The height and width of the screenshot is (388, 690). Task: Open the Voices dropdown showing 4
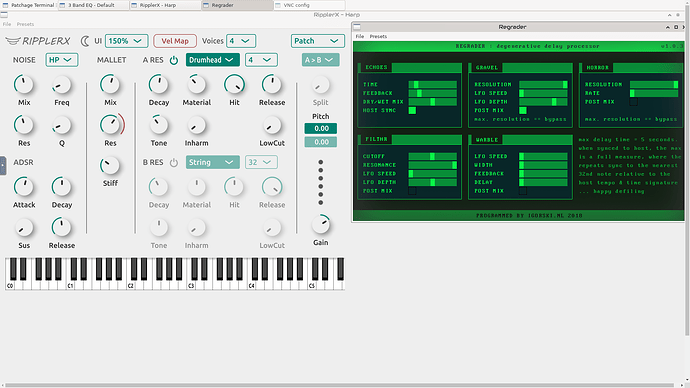pyautogui.click(x=241, y=41)
